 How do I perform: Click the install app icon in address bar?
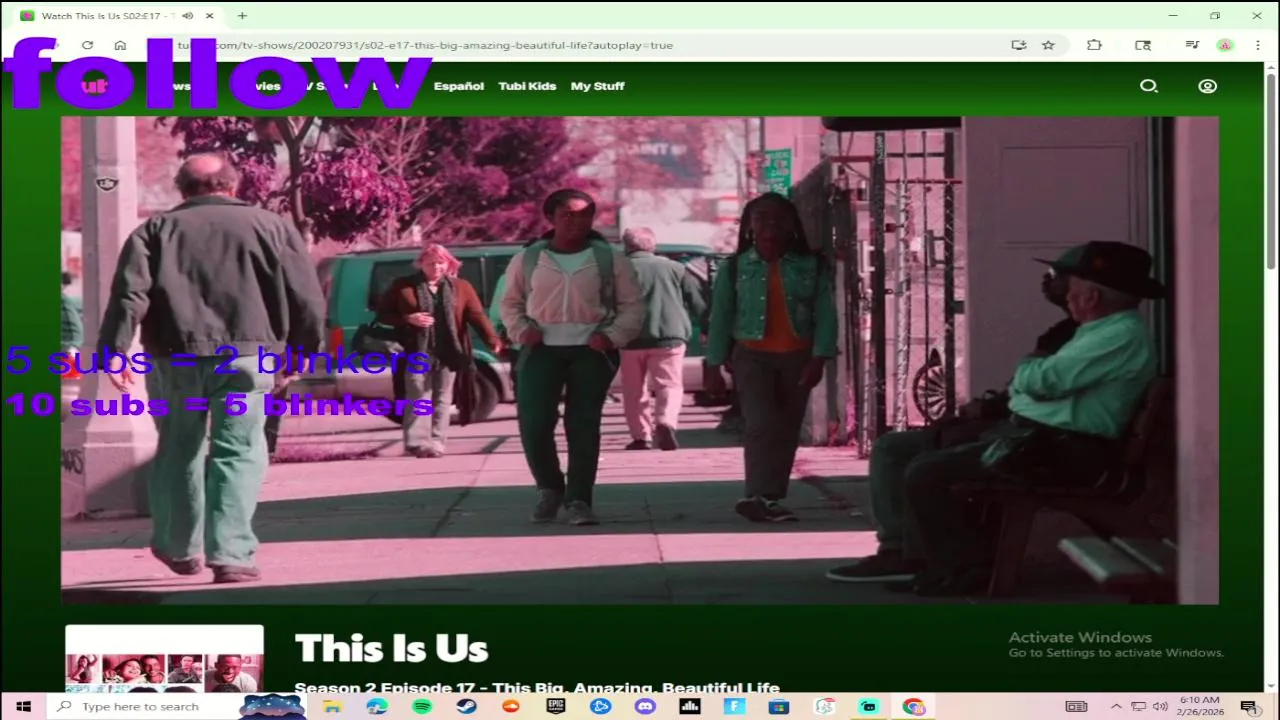(x=1019, y=45)
